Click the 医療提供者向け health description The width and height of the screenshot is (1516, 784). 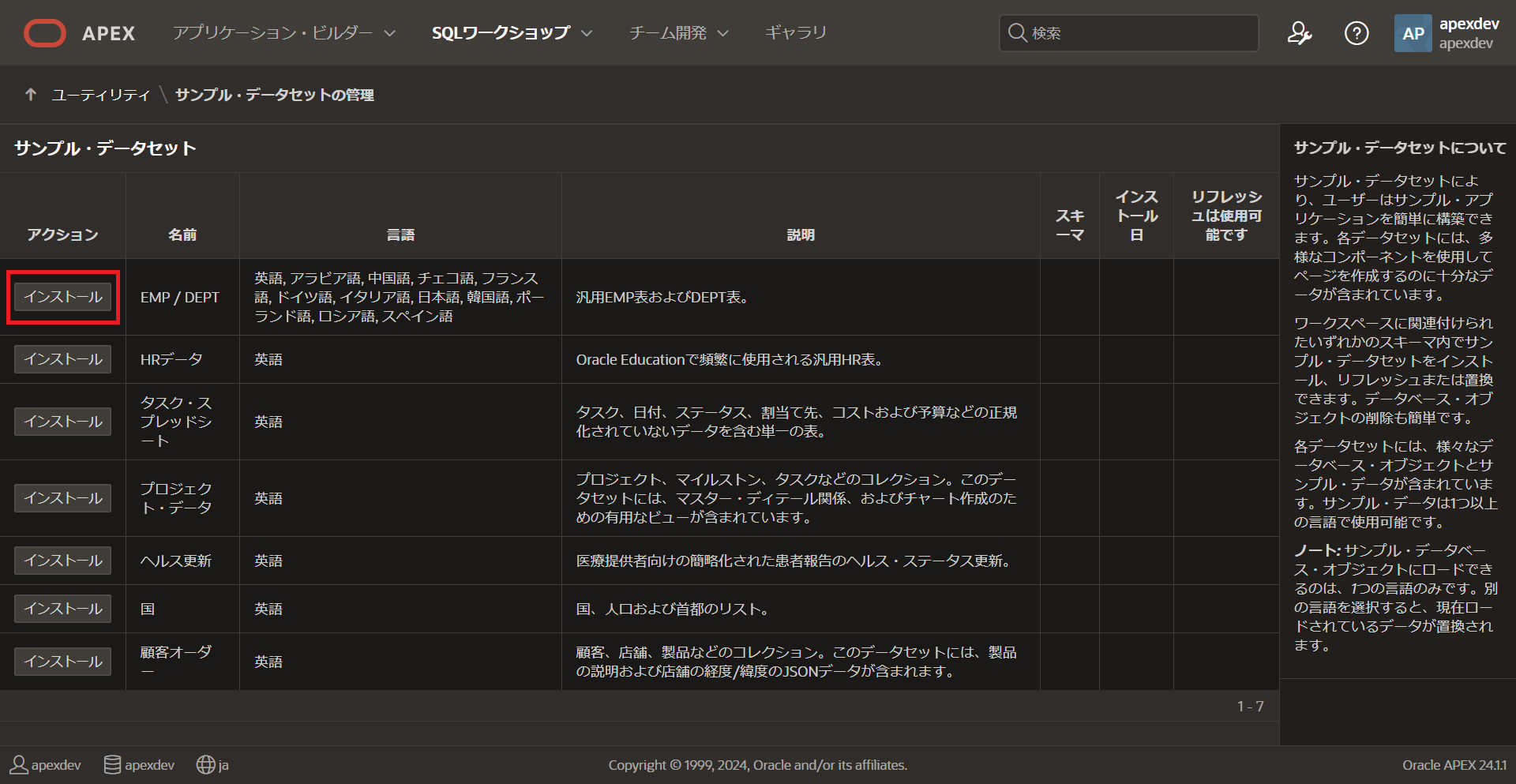[796, 561]
